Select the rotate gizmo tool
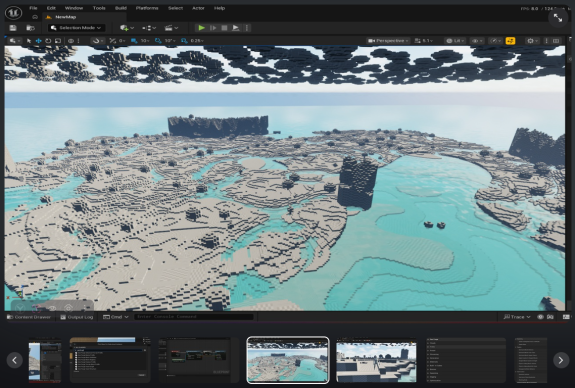Viewport: 575px width, 388px height. (x=48, y=41)
